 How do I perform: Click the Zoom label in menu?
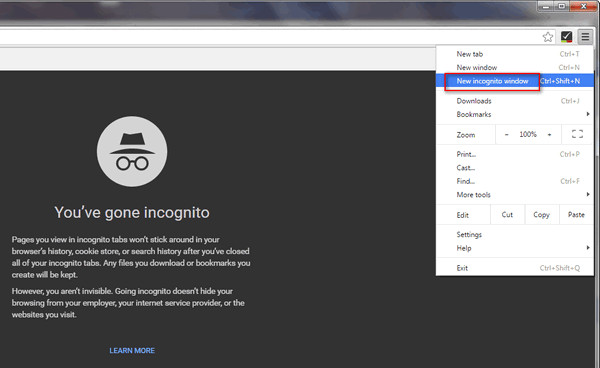point(466,135)
